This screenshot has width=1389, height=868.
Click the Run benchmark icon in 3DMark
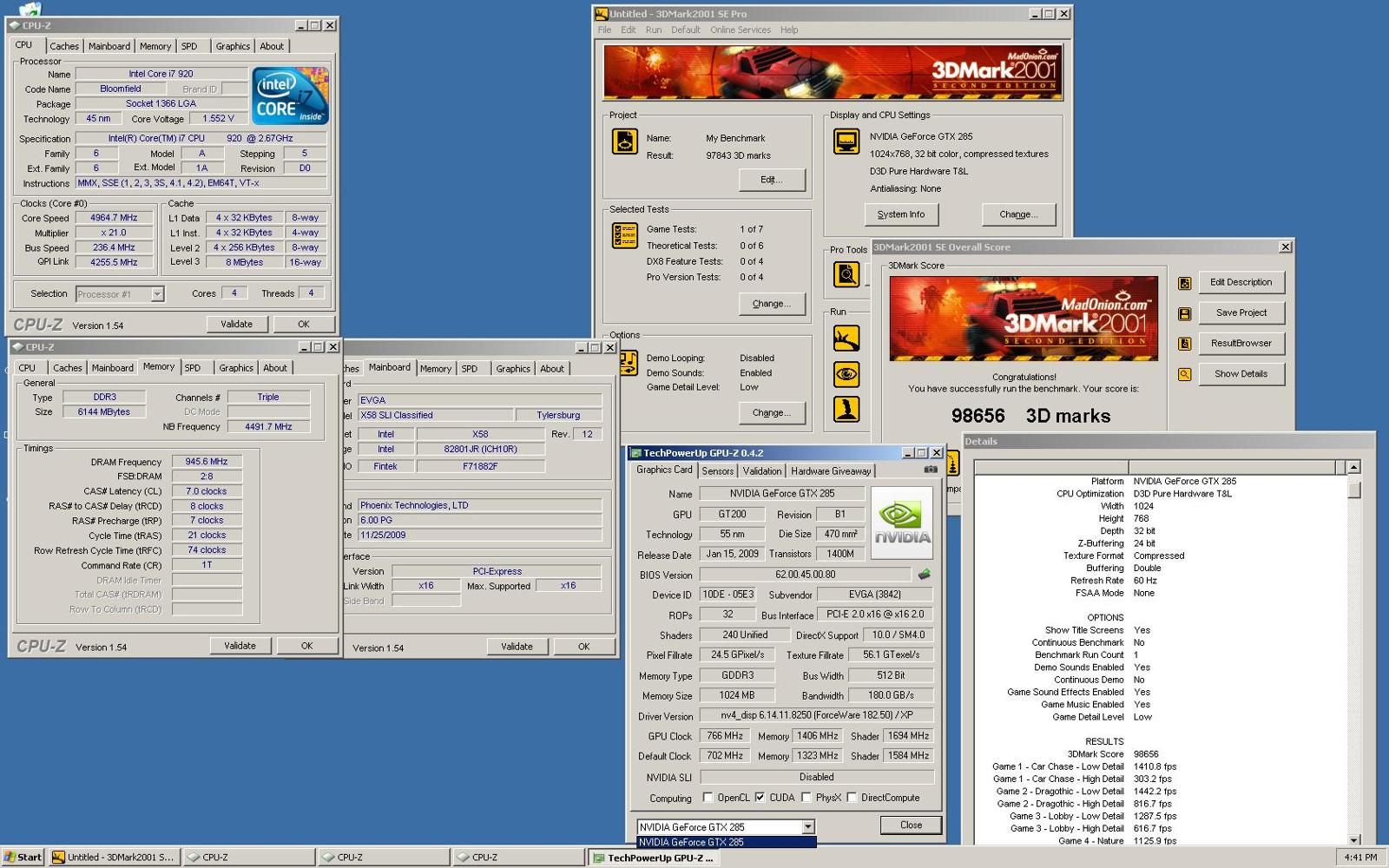[846, 339]
